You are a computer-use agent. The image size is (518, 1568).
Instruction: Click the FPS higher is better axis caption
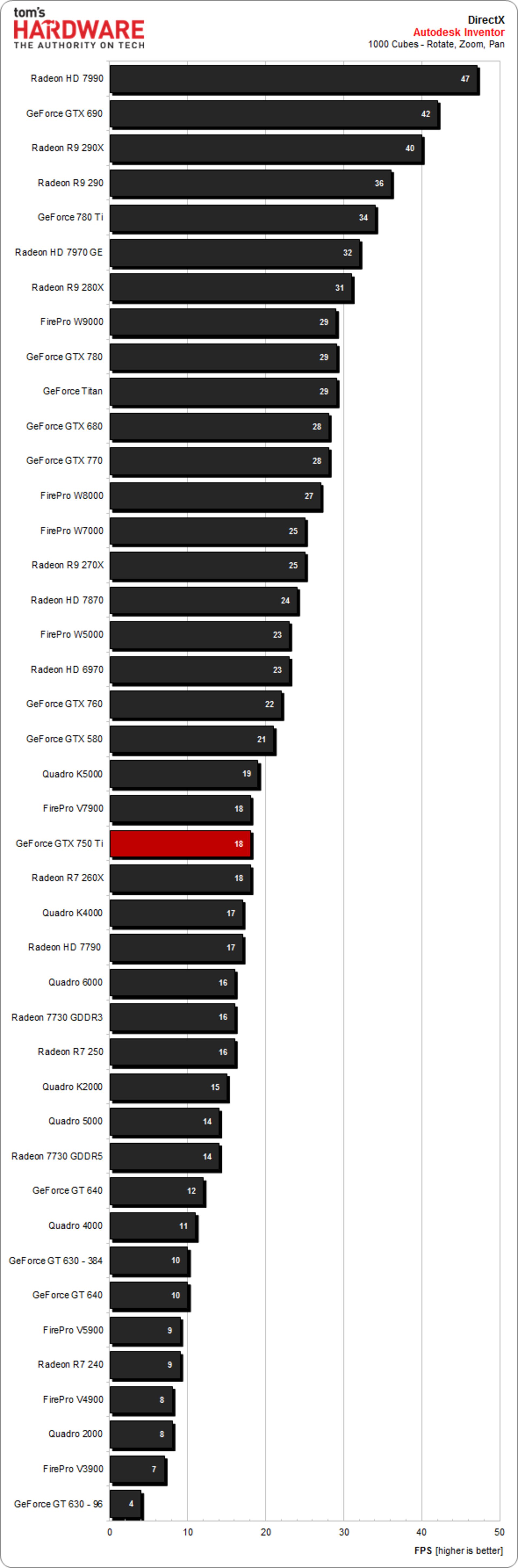pyautogui.click(x=458, y=1550)
